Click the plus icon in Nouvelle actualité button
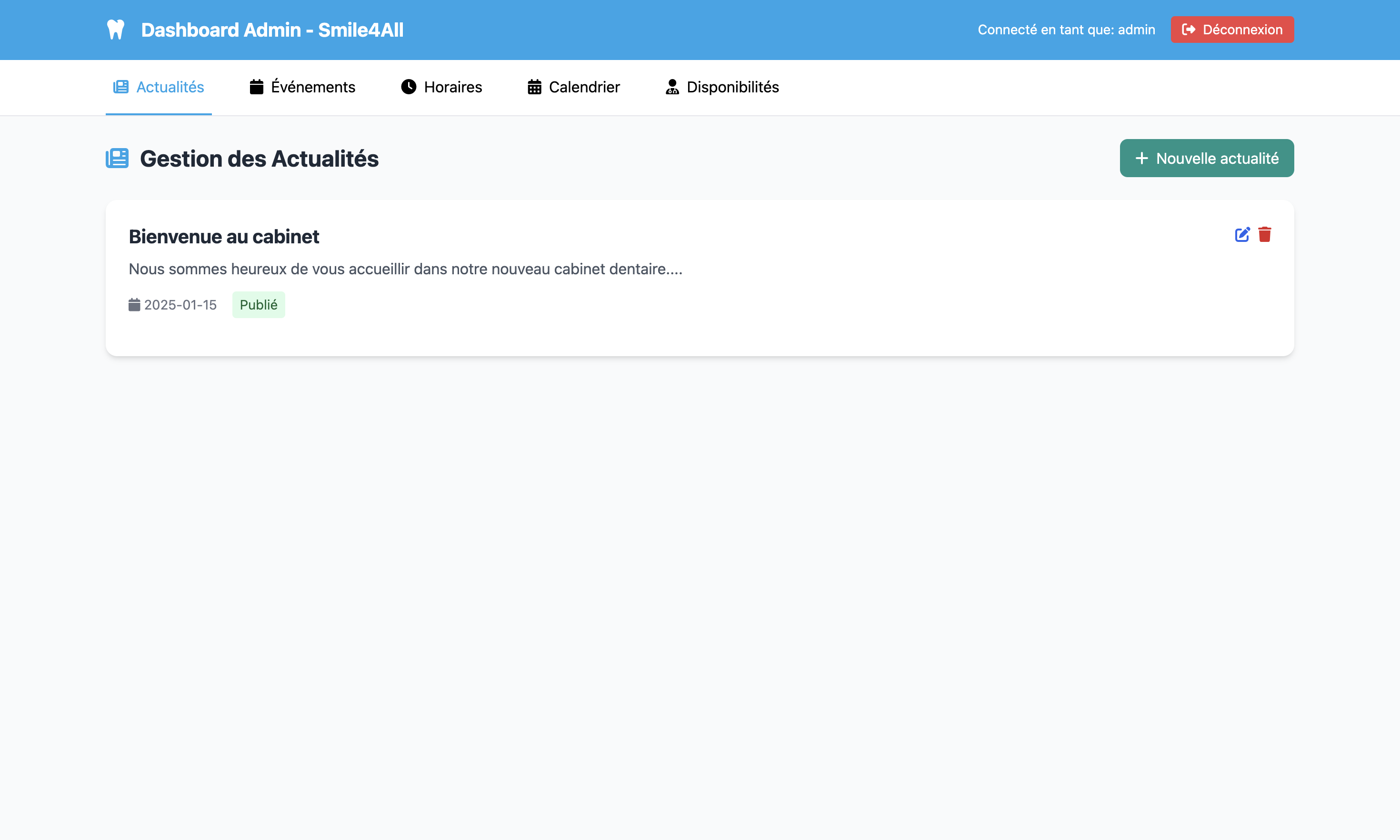The width and height of the screenshot is (1400, 840). (1141, 158)
